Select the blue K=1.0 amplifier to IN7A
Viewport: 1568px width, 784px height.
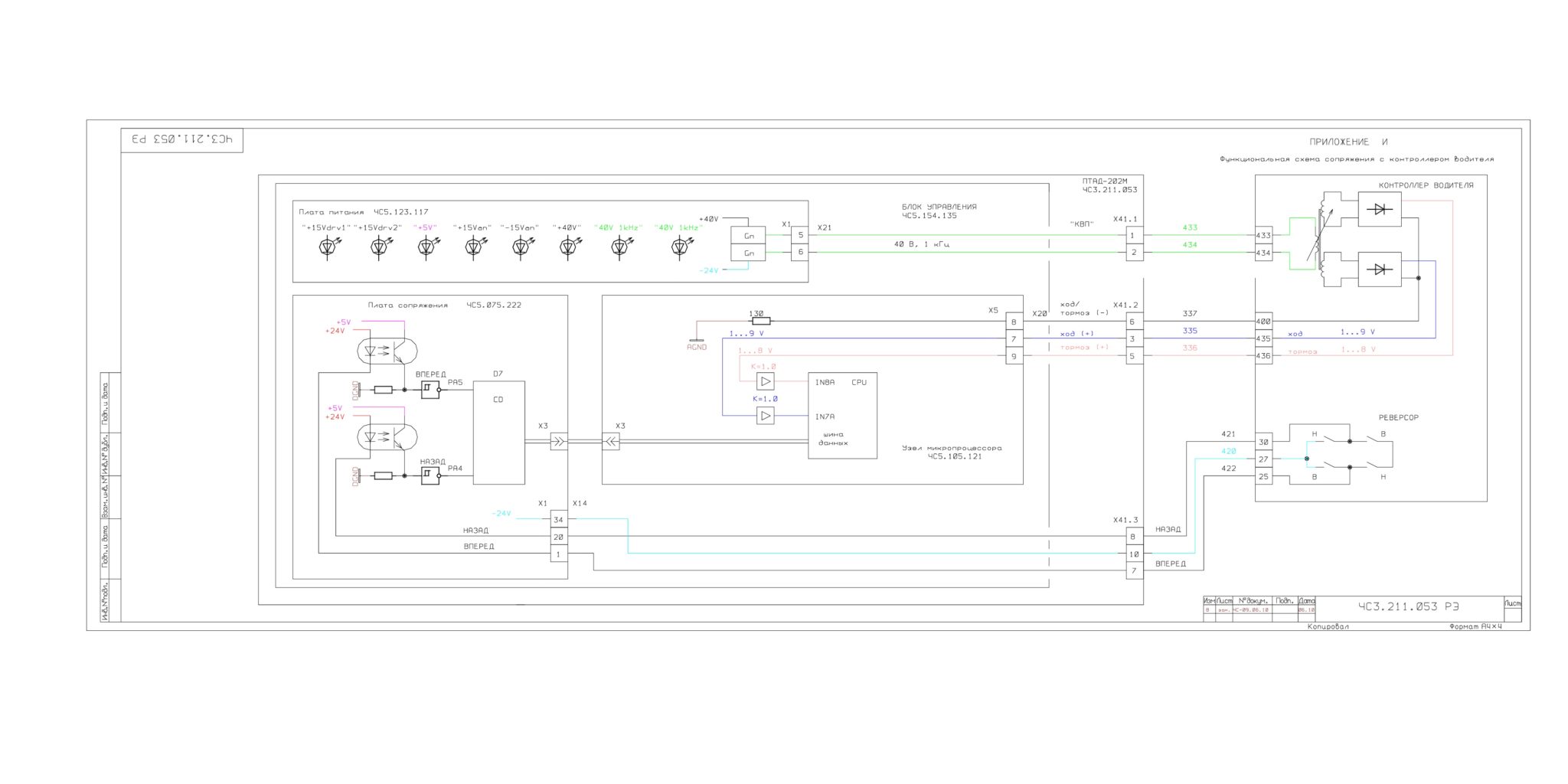[765, 416]
